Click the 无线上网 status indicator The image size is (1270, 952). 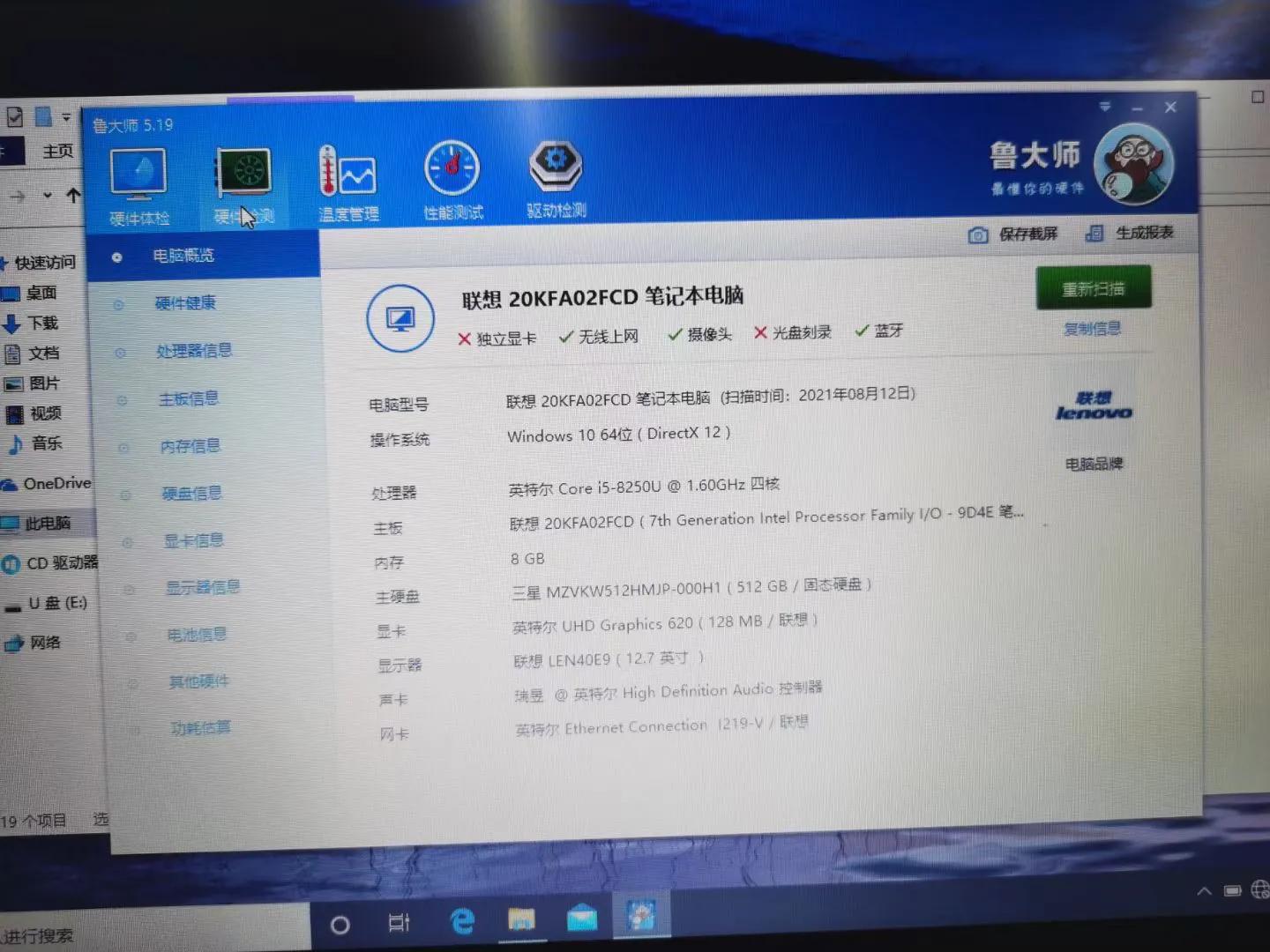pos(599,337)
